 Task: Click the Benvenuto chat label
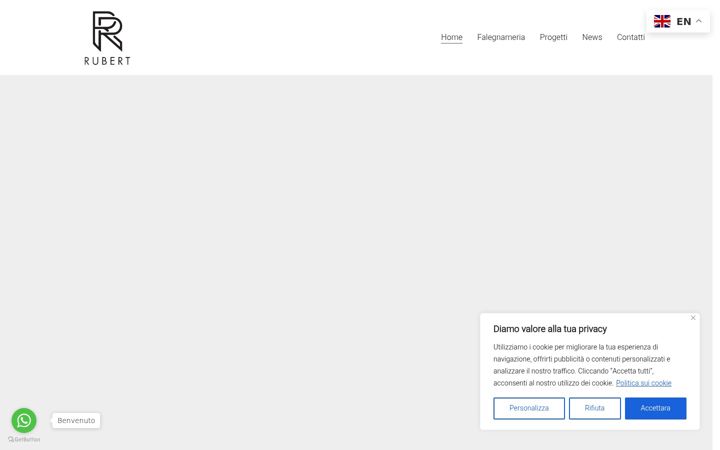76,421
